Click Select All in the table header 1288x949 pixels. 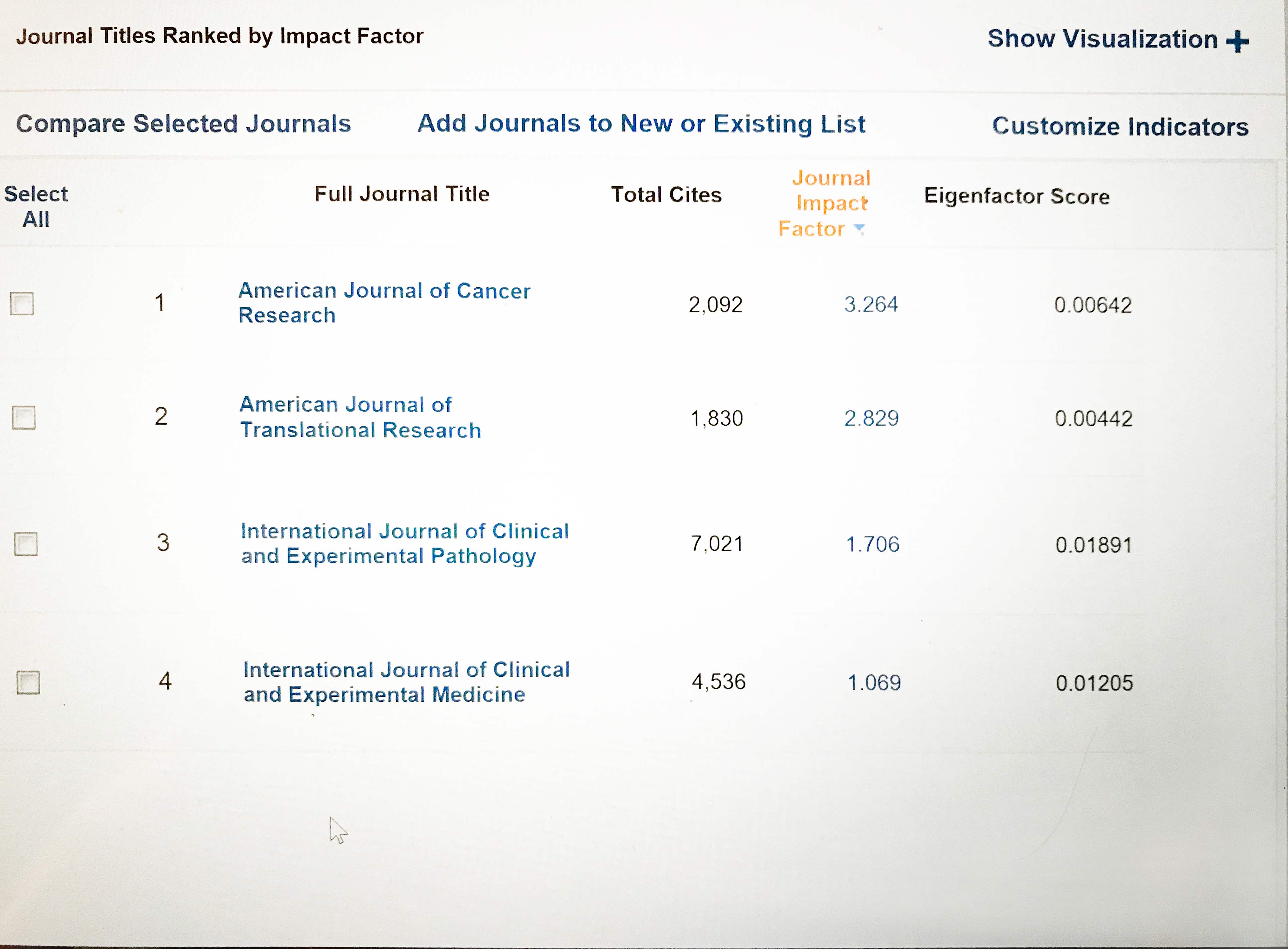[x=36, y=206]
